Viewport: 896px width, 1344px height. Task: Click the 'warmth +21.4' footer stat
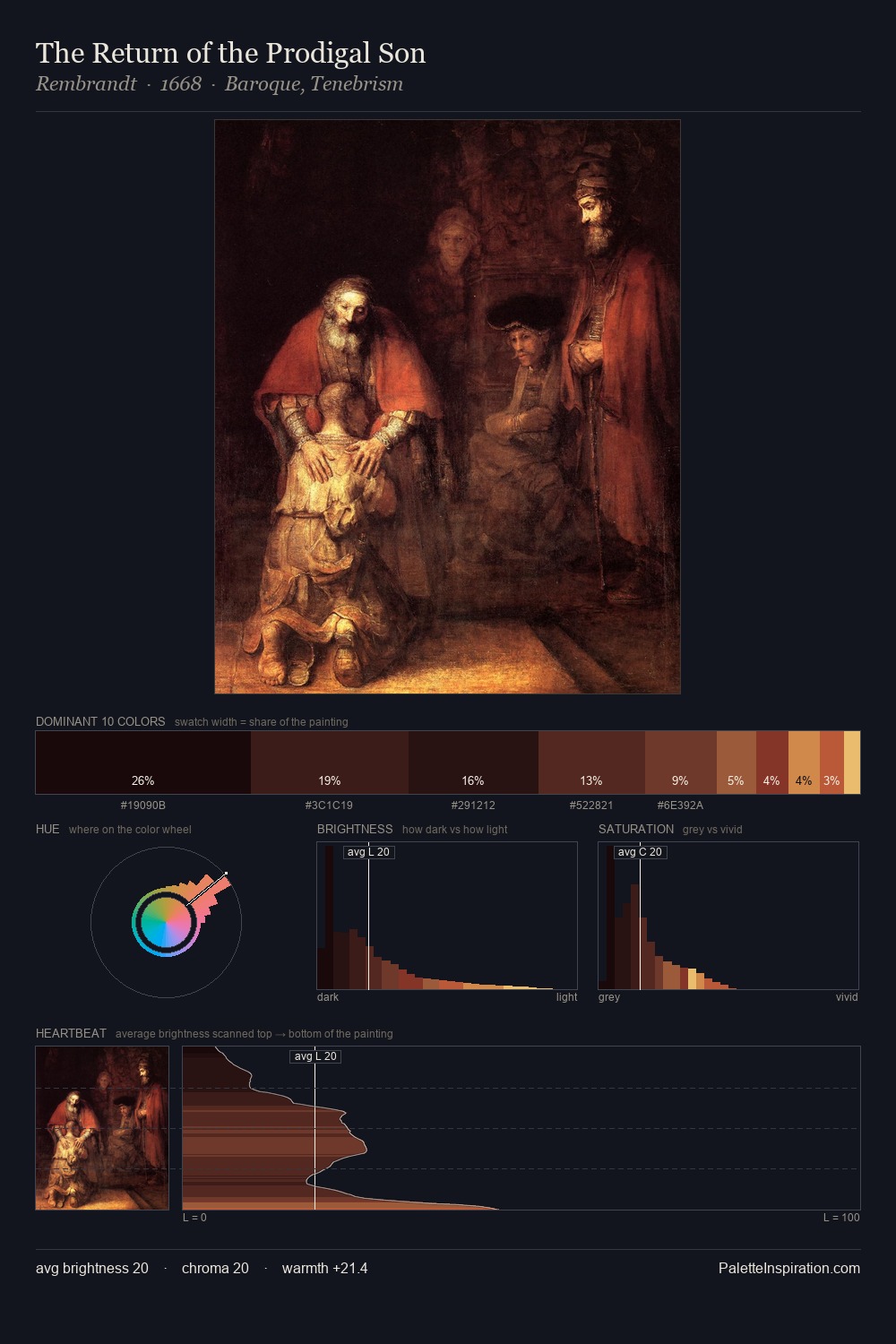pos(324,1269)
